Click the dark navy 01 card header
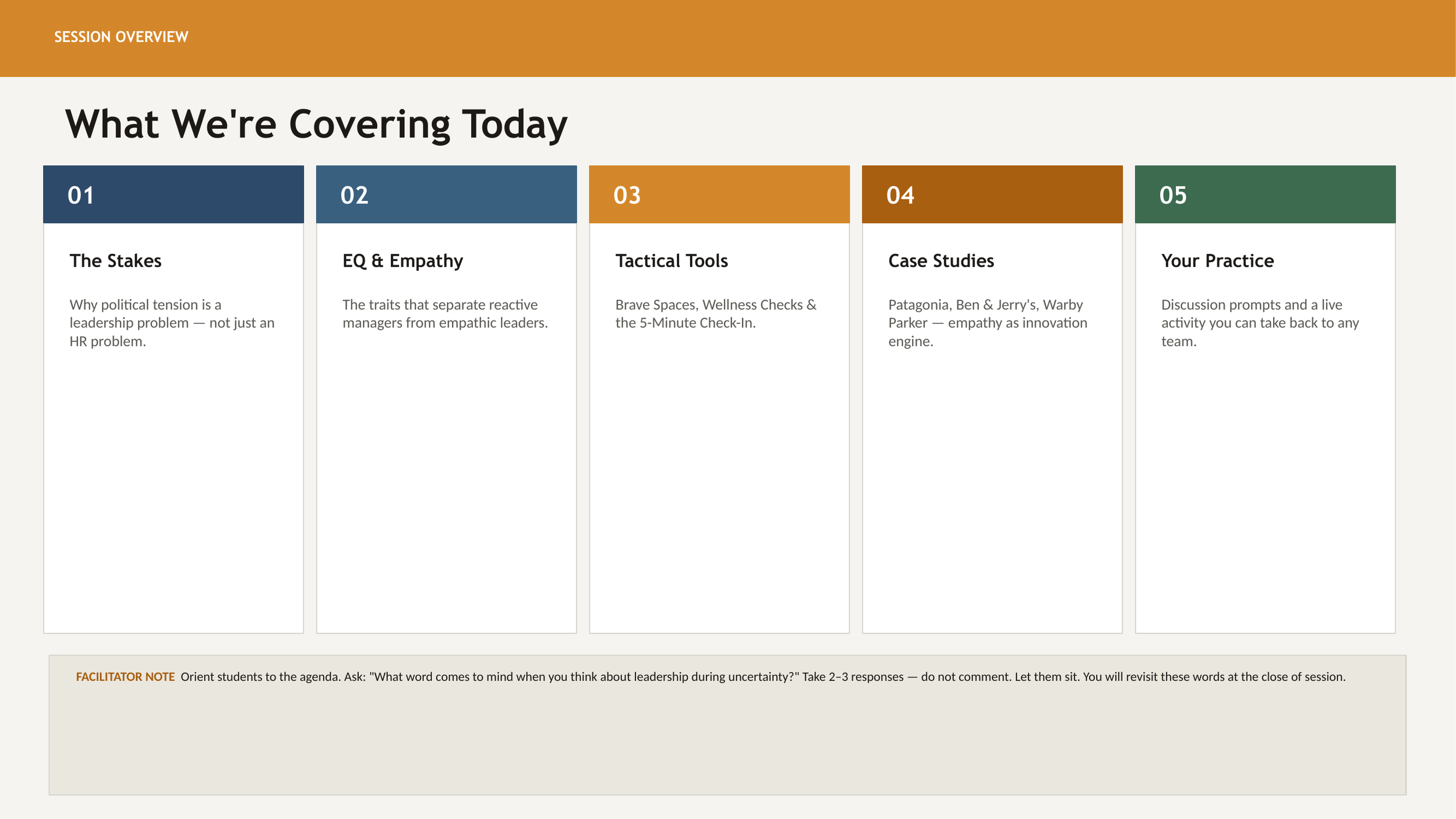Image resolution: width=1456 pixels, height=819 pixels. coord(174,195)
